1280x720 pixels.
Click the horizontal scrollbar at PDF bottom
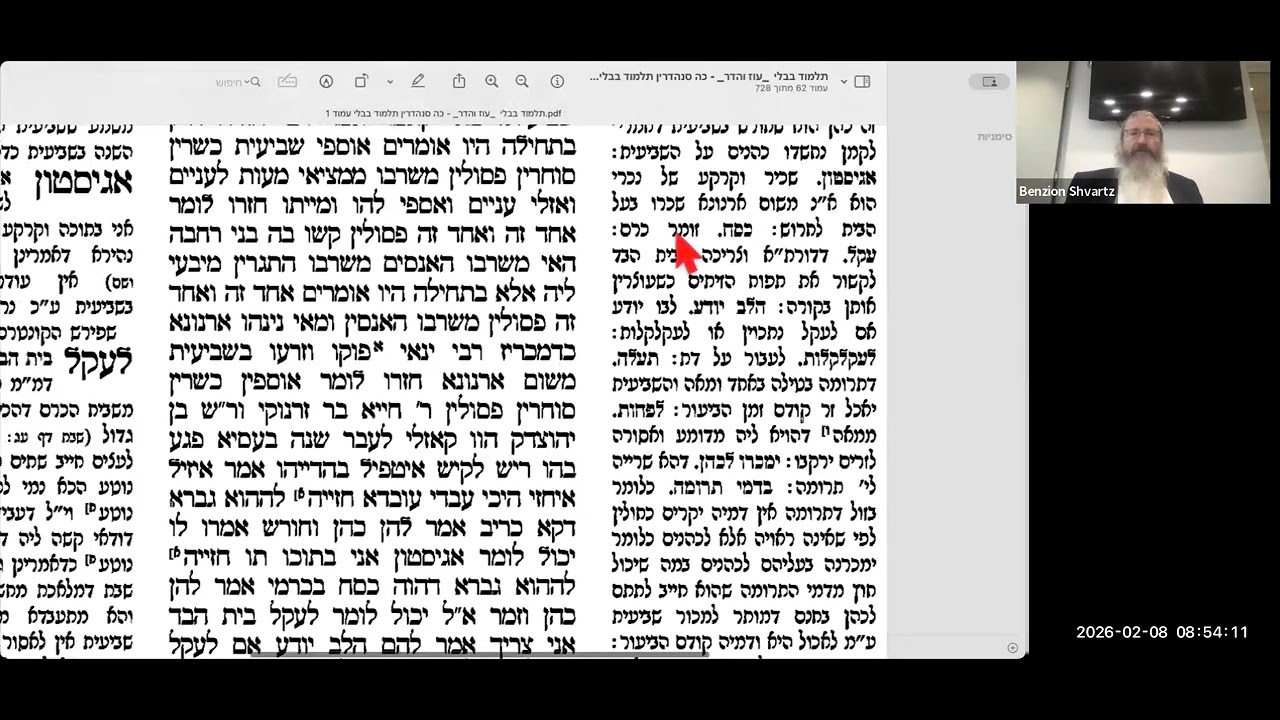(x=480, y=655)
